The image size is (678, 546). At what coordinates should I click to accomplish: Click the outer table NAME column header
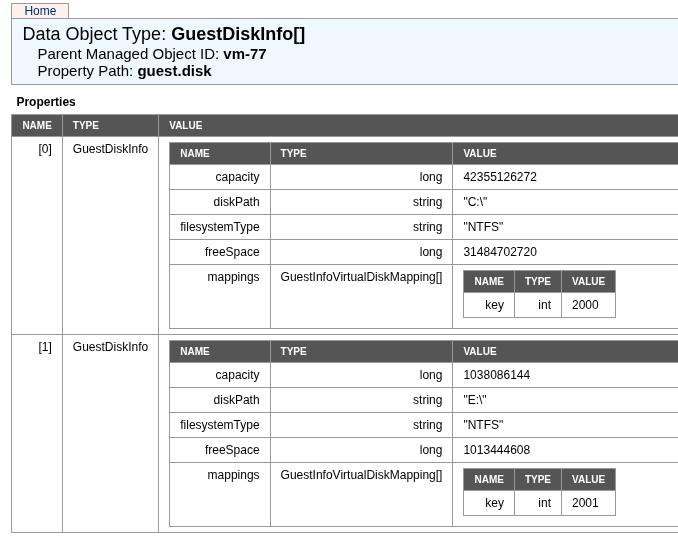coord(37,125)
